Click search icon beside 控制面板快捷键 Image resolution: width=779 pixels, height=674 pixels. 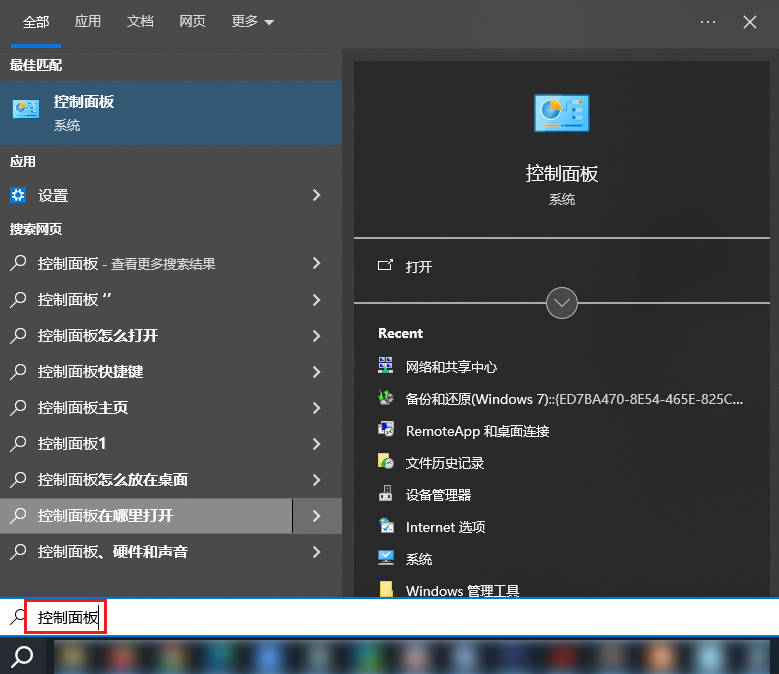click(x=18, y=372)
